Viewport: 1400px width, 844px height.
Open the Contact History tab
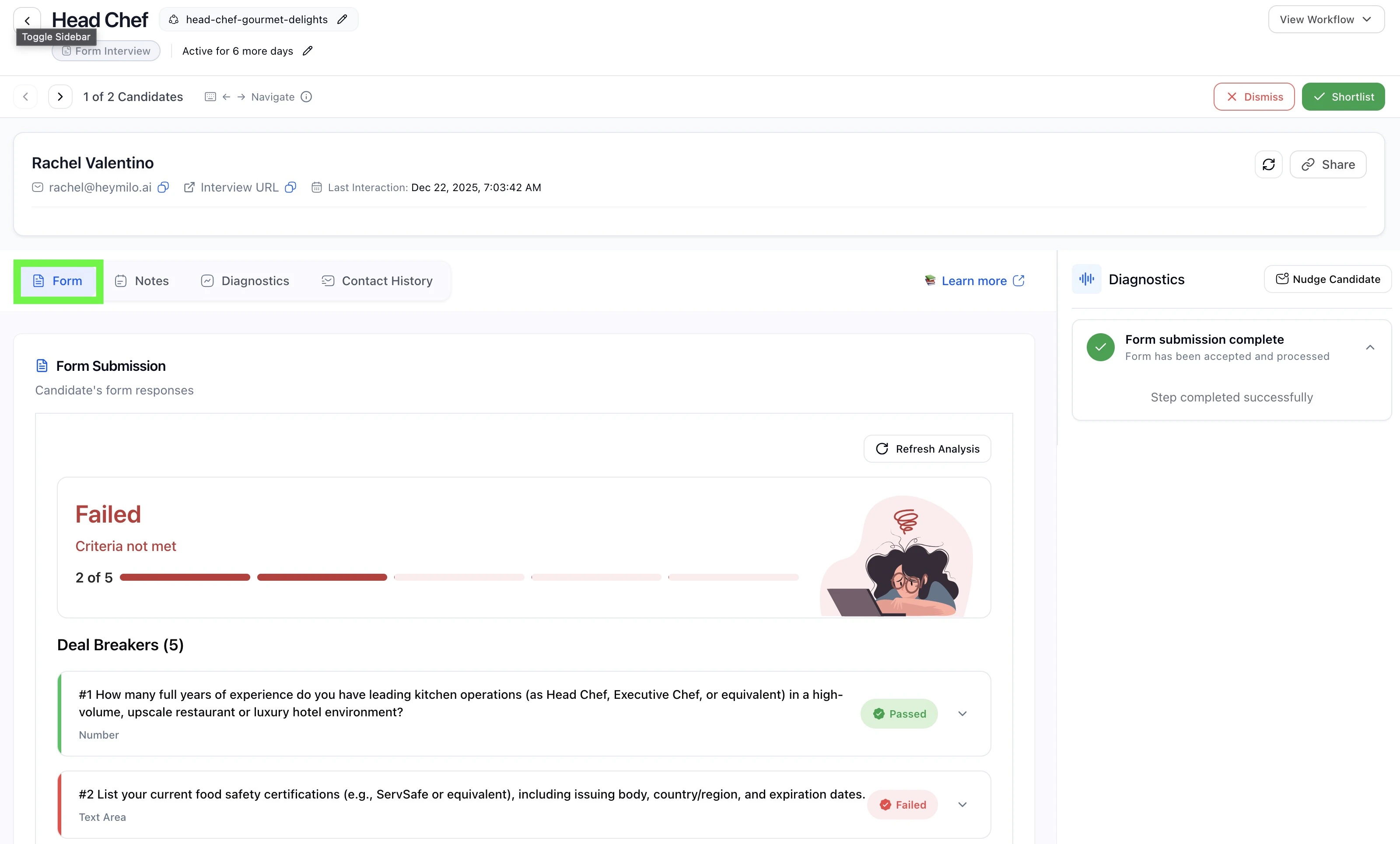tap(377, 281)
